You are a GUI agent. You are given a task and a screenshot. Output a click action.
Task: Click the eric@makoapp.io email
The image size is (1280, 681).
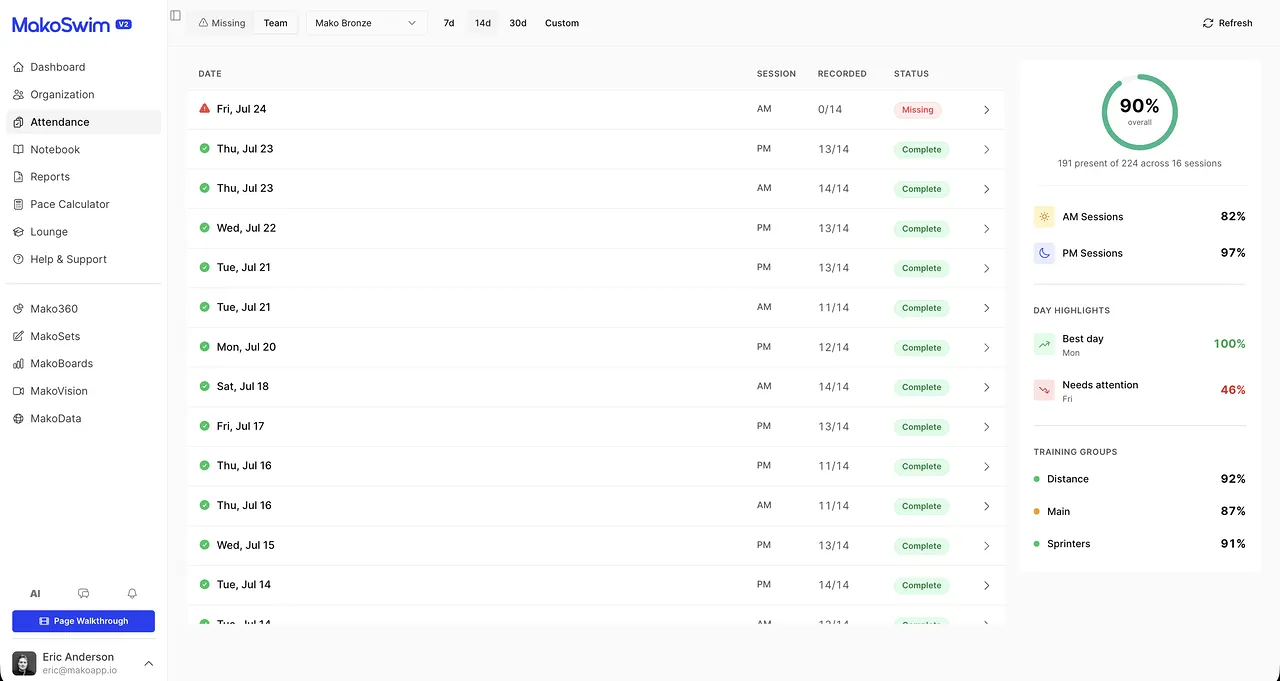[x=79, y=670]
